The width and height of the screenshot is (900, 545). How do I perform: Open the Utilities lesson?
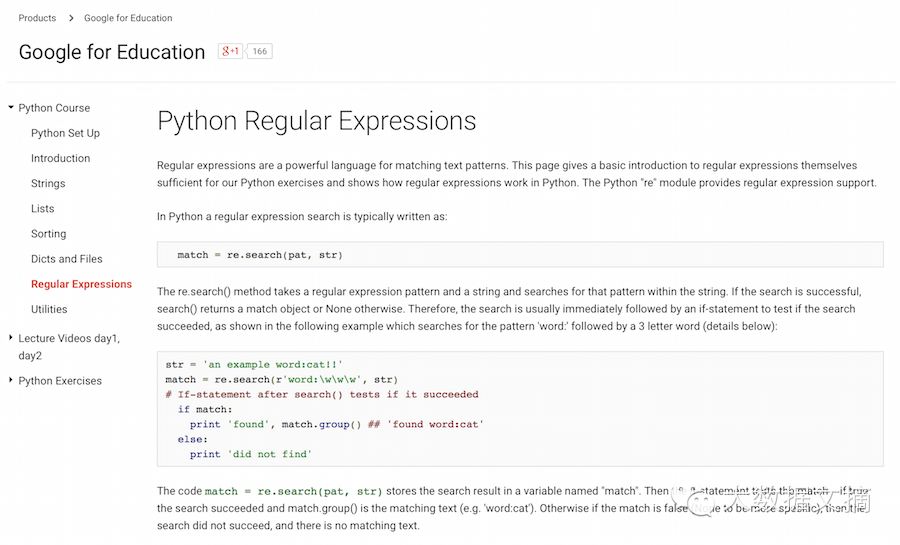(49, 309)
